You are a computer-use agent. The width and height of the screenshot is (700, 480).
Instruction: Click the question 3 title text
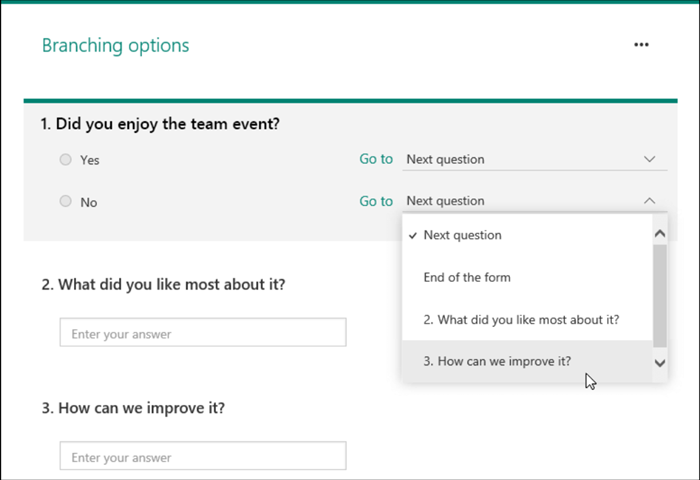pyautogui.click(x=133, y=408)
